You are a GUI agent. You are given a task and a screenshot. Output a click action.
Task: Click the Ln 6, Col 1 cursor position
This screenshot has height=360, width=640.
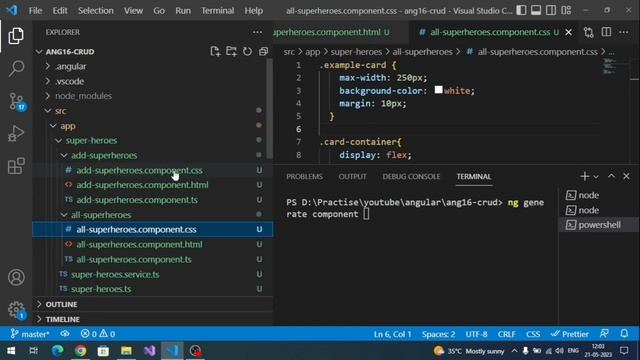(392, 334)
